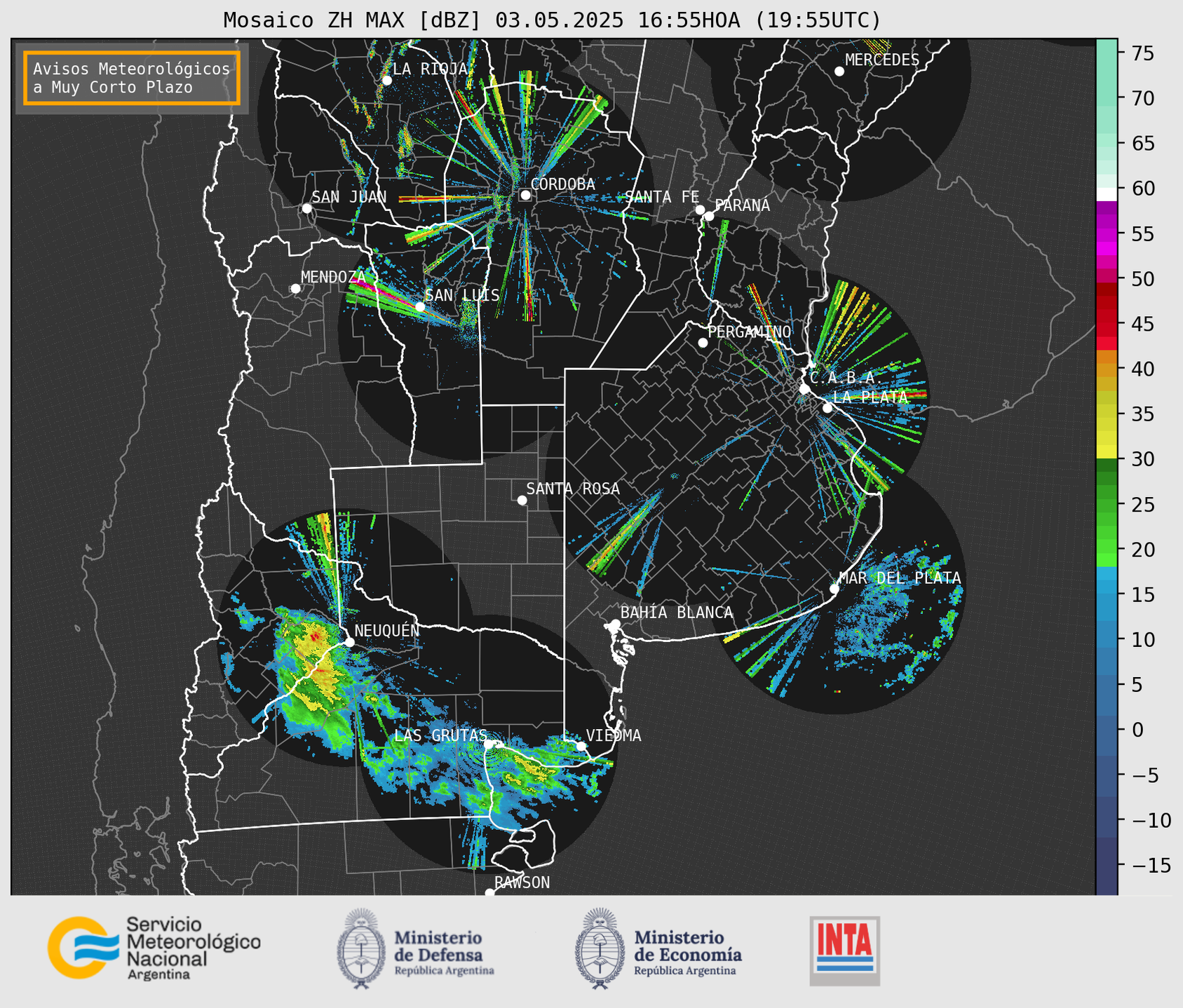Click the BAHÍA BLANCA city marker dot
The width and height of the screenshot is (1183, 1008).
click(x=615, y=624)
